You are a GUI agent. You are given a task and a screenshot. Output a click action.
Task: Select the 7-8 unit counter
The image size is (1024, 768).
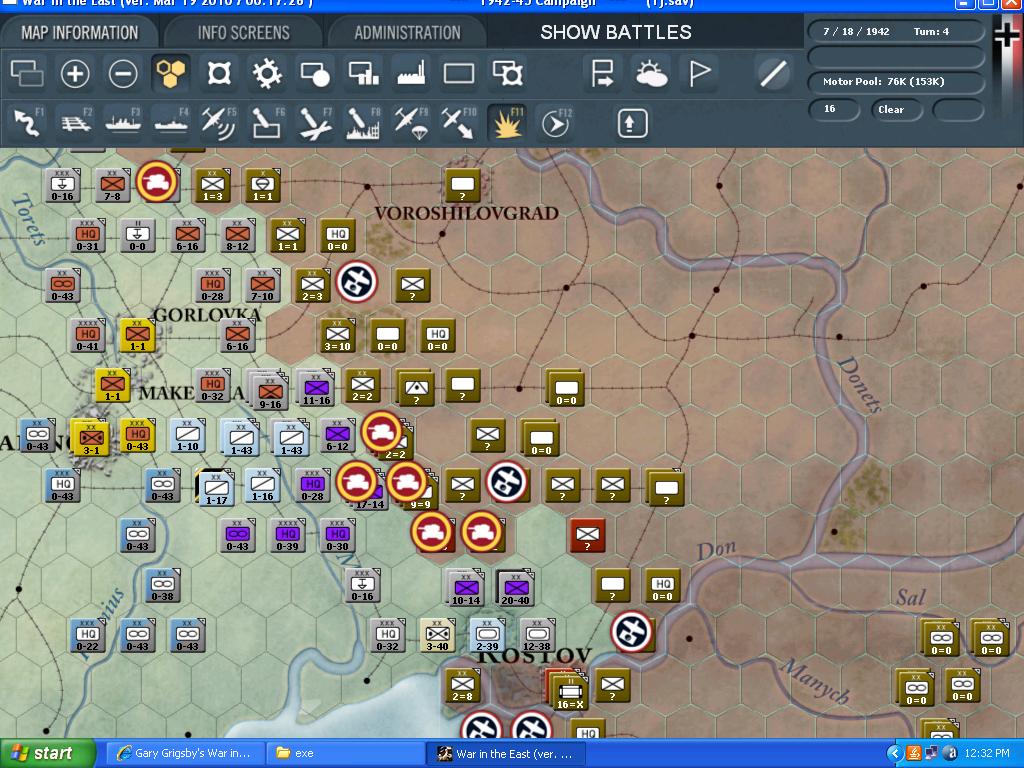[x=112, y=185]
